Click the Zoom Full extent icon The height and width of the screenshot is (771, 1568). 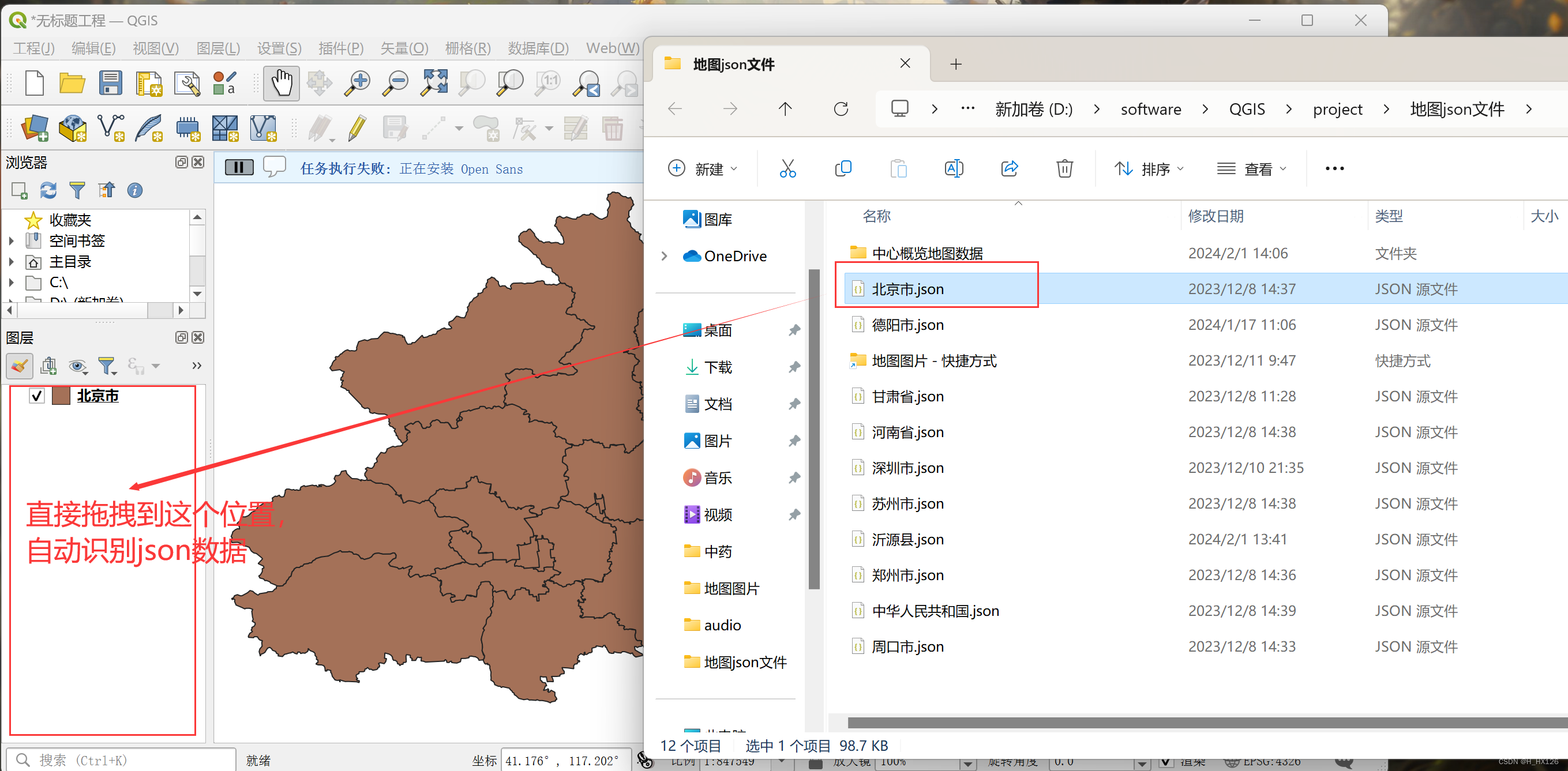434,84
